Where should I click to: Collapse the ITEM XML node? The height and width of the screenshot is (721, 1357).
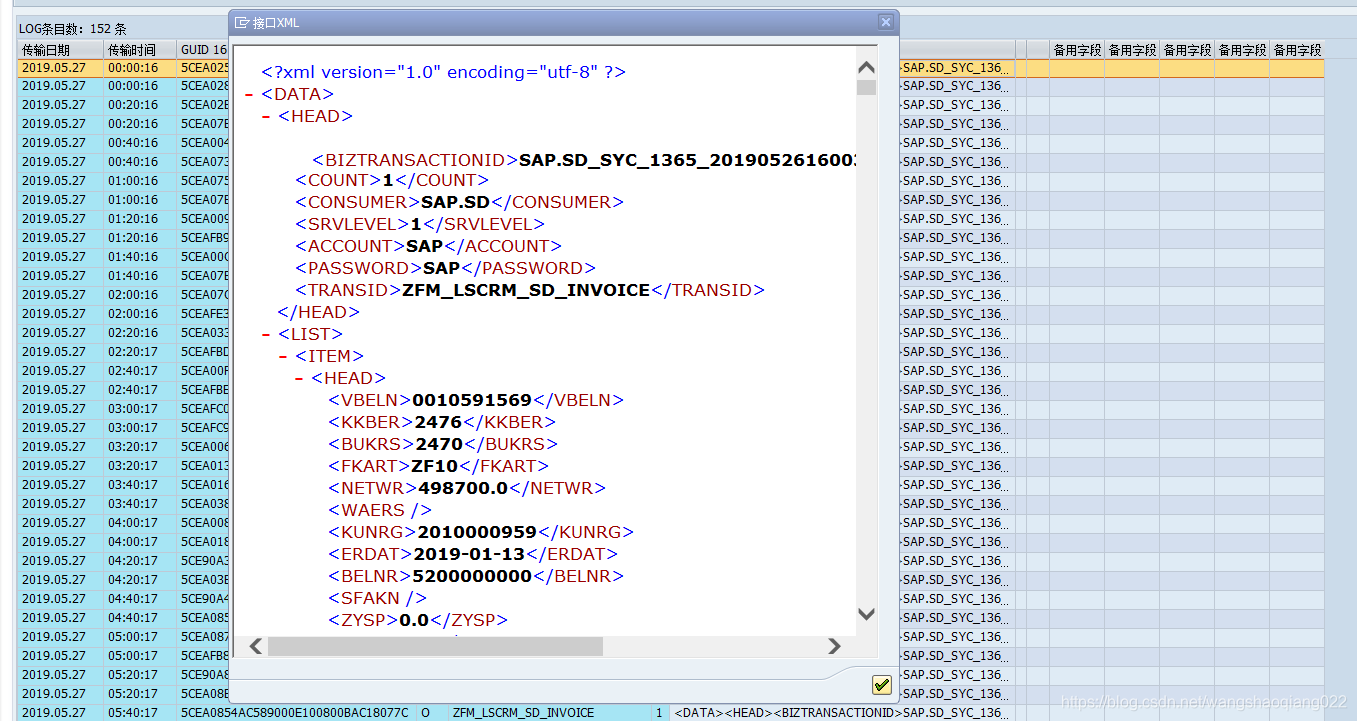[x=283, y=357]
